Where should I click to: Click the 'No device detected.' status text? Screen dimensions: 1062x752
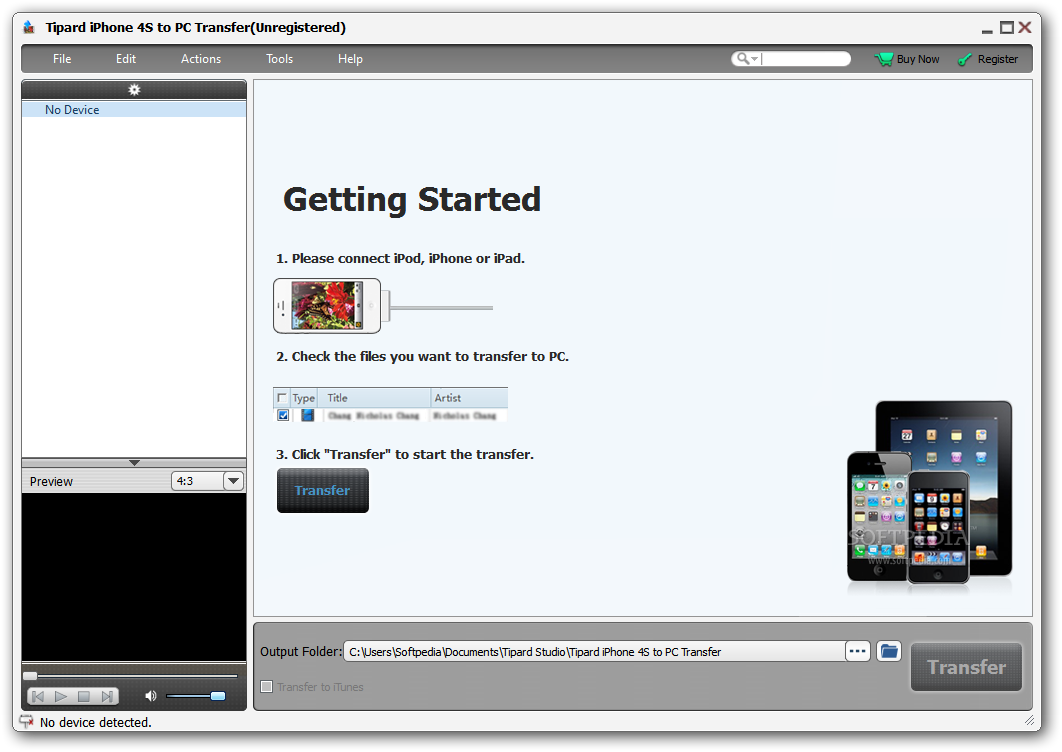click(95, 722)
